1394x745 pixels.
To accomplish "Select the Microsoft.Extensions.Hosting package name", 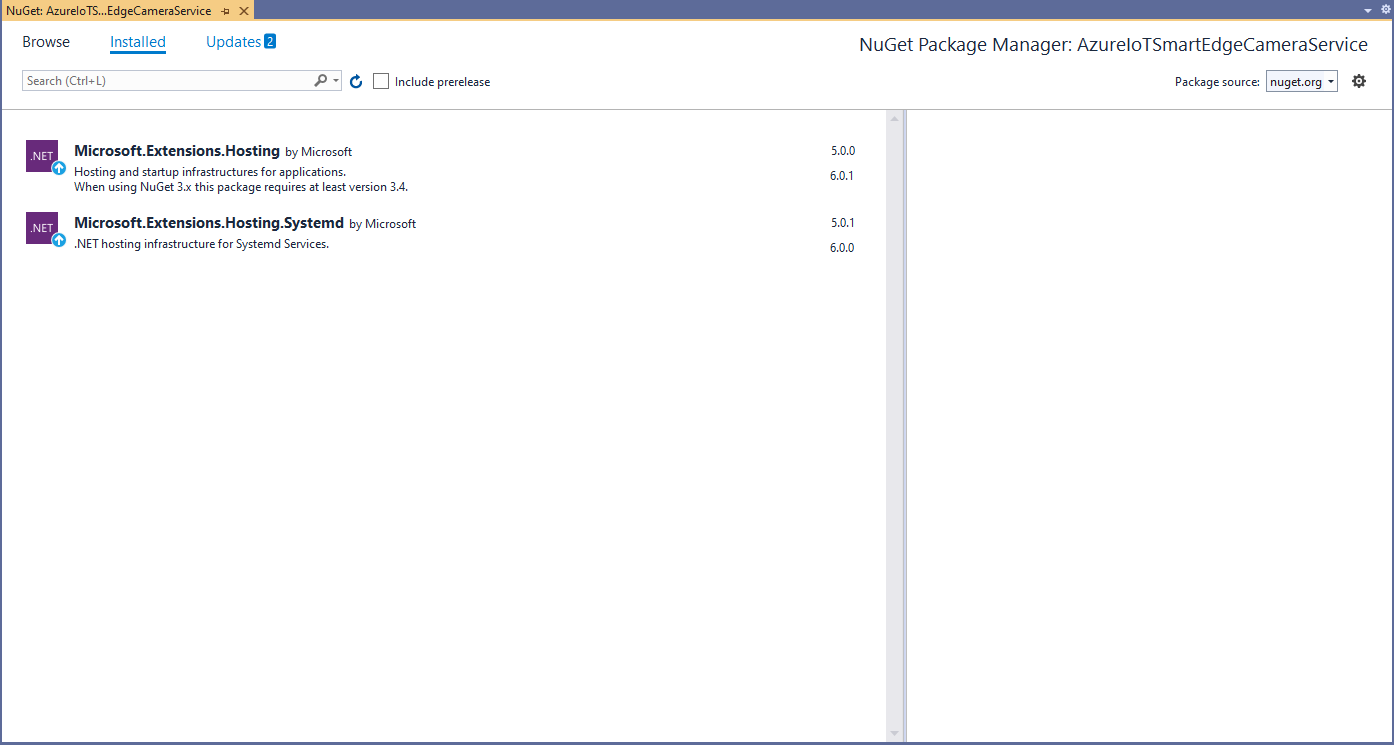I will click(x=177, y=151).
